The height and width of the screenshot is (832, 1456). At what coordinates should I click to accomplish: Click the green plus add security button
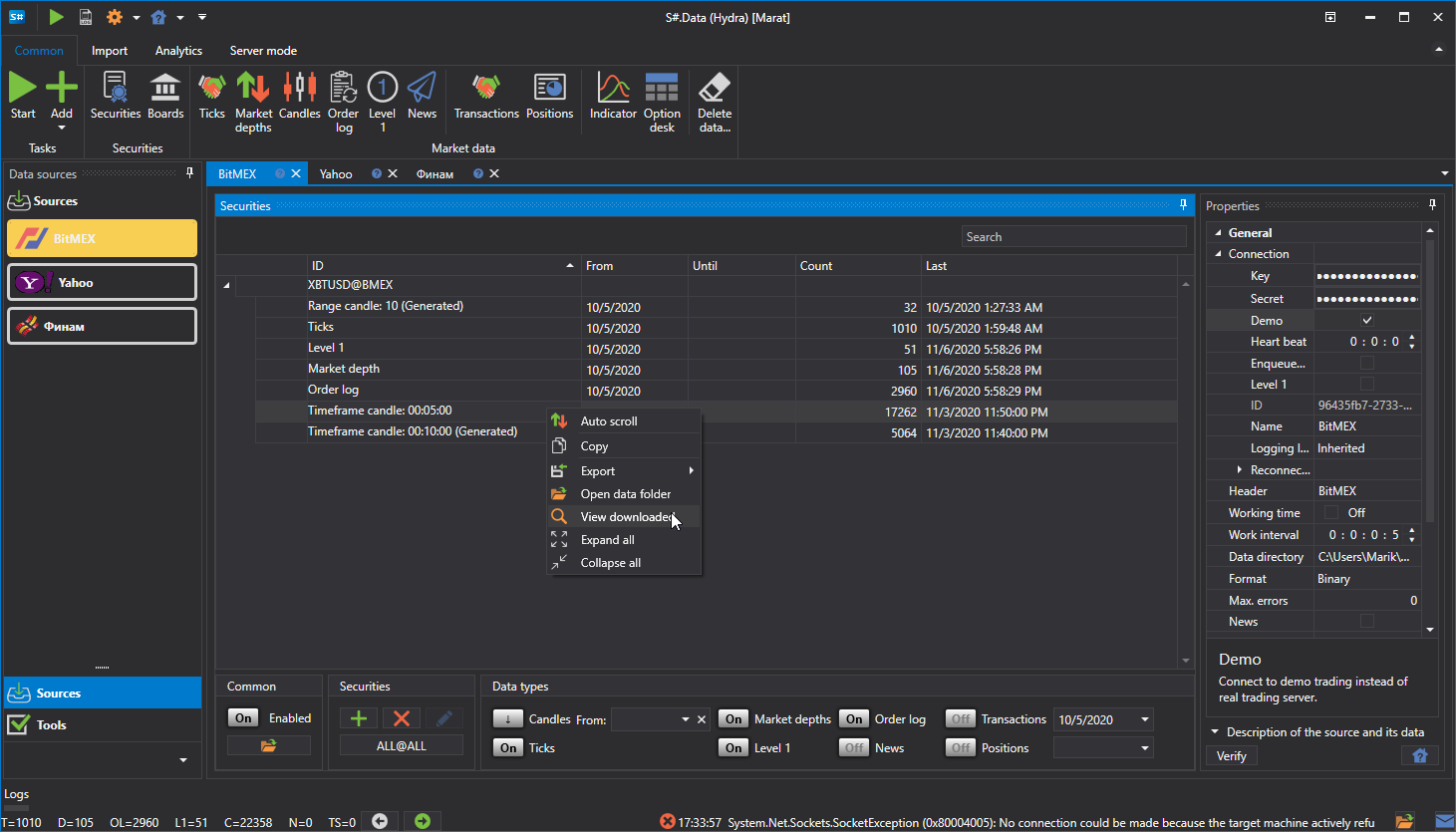(x=359, y=718)
